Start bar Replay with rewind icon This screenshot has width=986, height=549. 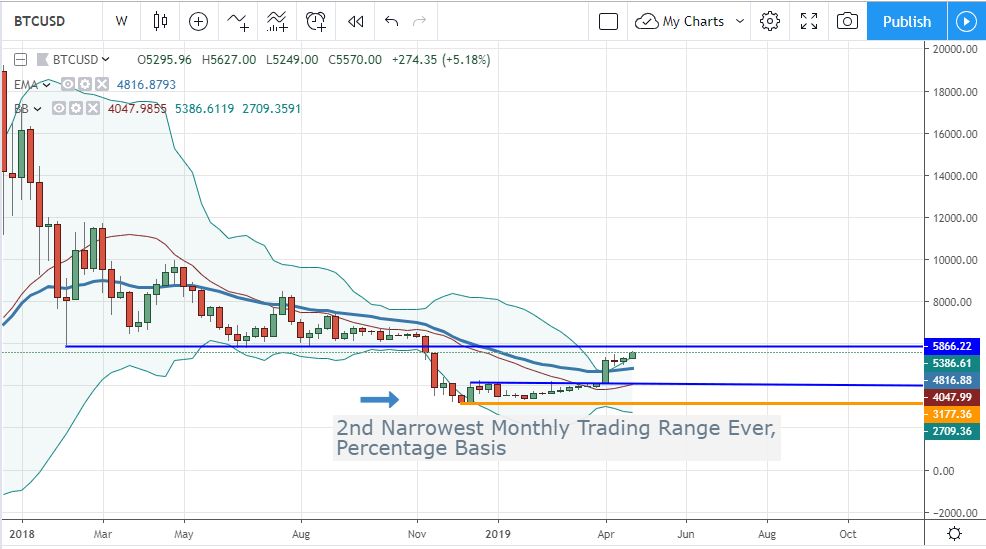click(355, 21)
